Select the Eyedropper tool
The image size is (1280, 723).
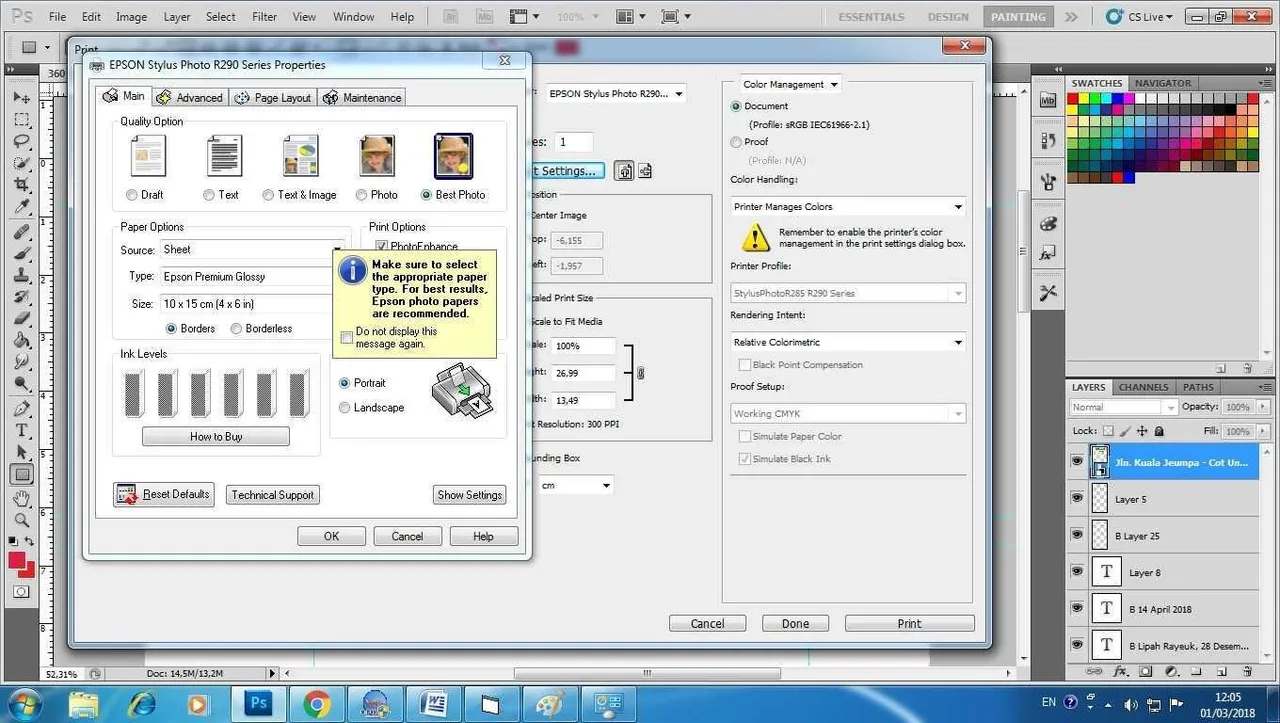(21, 206)
